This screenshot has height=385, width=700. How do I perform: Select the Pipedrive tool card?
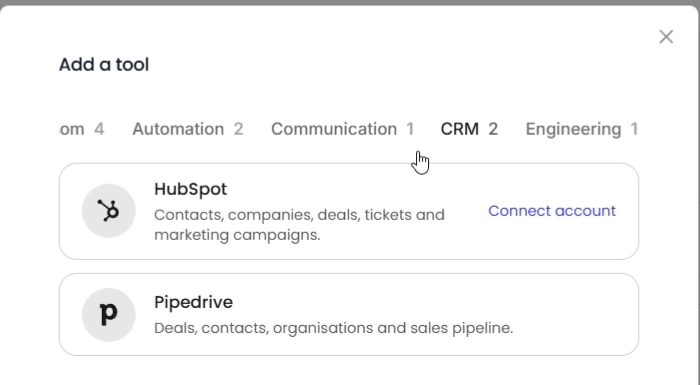349,314
